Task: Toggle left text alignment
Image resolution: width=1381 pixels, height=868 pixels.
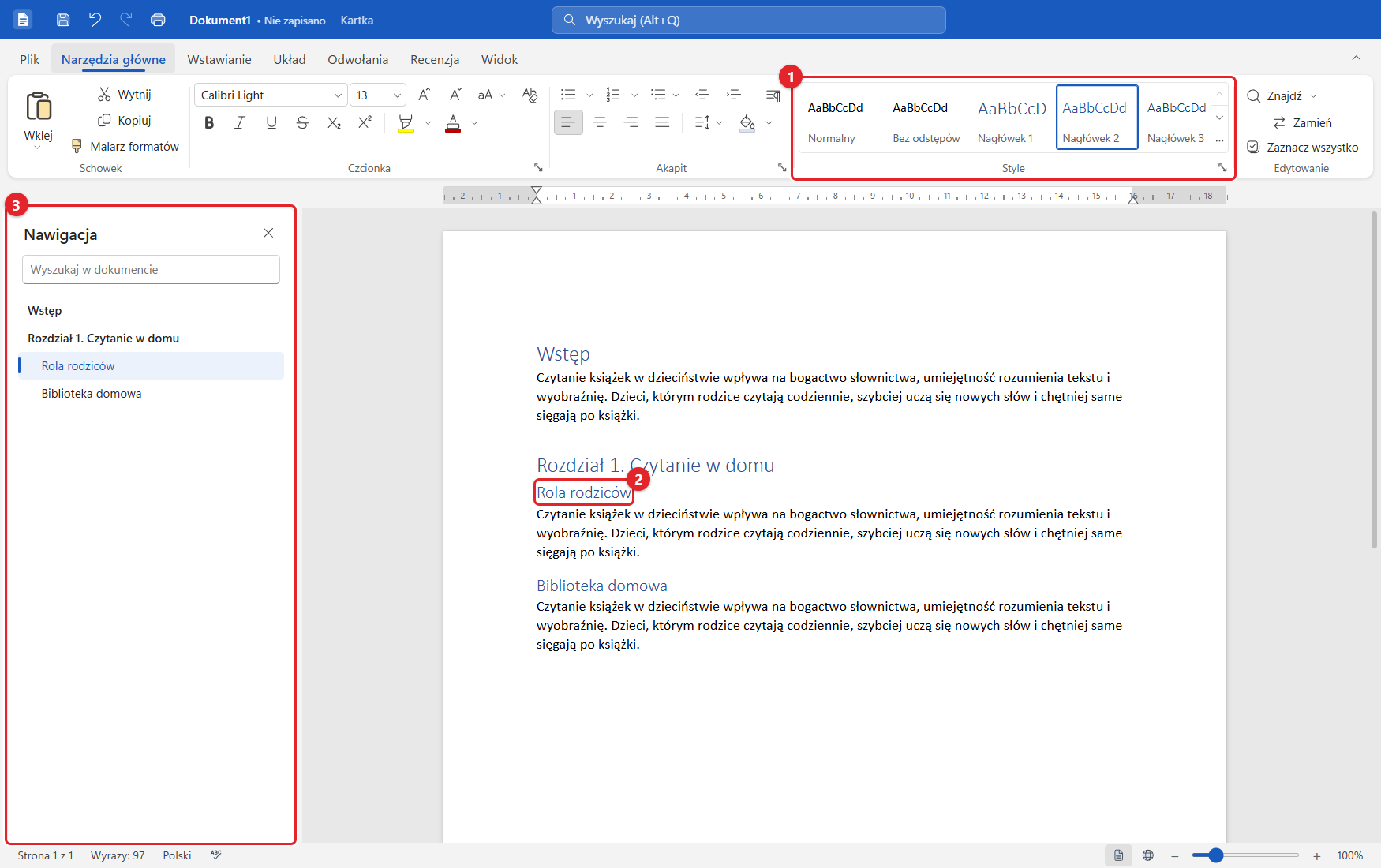Action: coord(568,122)
